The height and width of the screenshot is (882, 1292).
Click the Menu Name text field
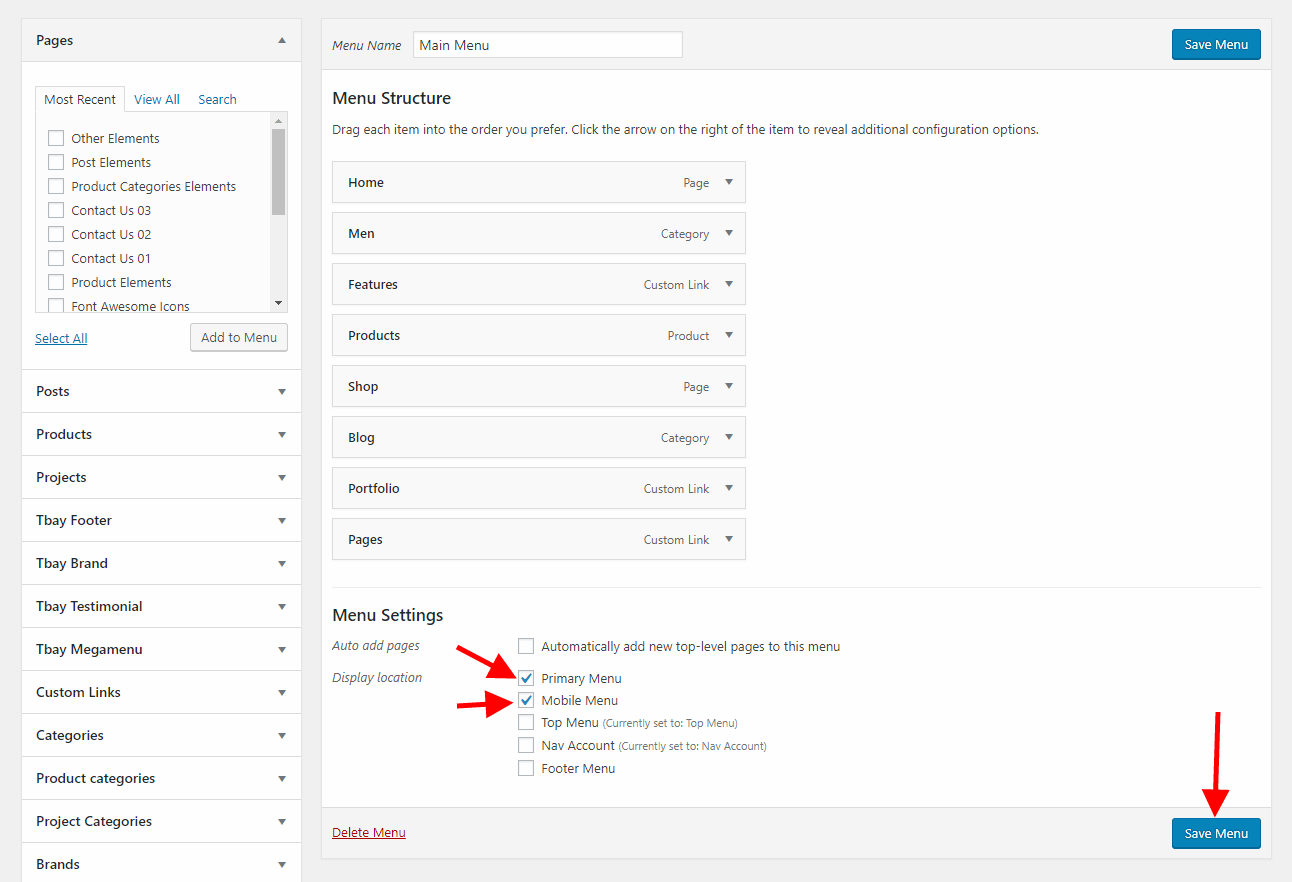[x=547, y=45]
